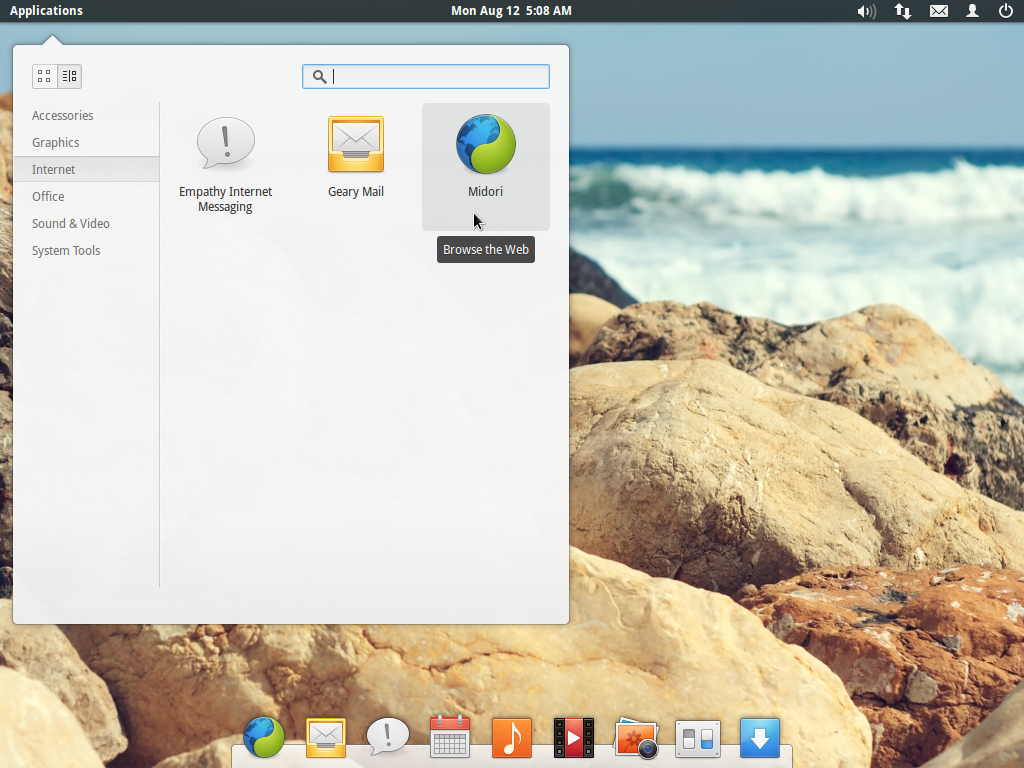Select the Sound & Video category
Viewport: 1024px width, 768px height.
[86, 223]
